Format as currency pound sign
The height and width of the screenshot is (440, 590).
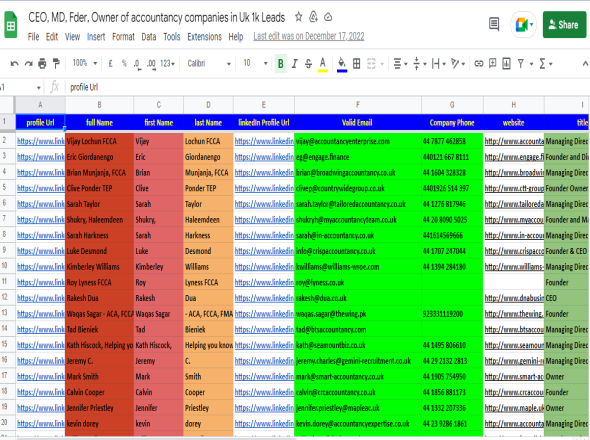coord(110,64)
